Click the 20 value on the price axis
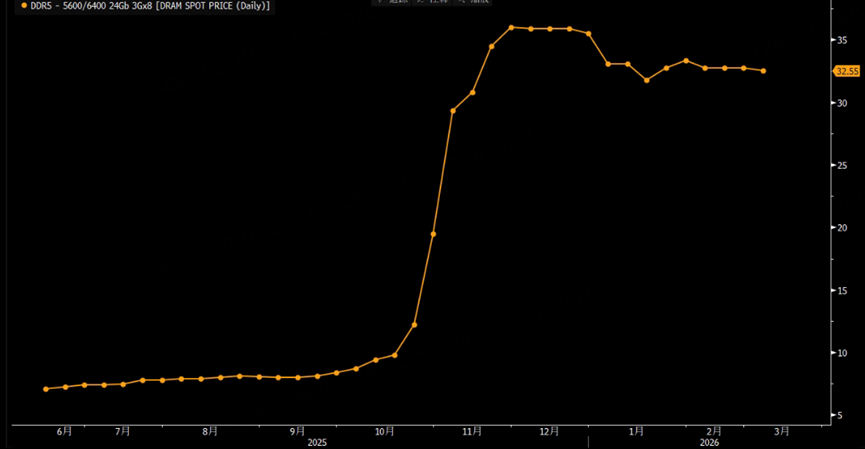The width and height of the screenshot is (865, 449). [x=843, y=228]
